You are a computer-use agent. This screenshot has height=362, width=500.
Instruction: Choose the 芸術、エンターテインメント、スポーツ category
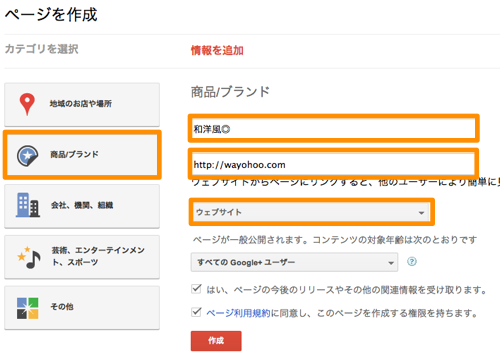click(x=82, y=257)
